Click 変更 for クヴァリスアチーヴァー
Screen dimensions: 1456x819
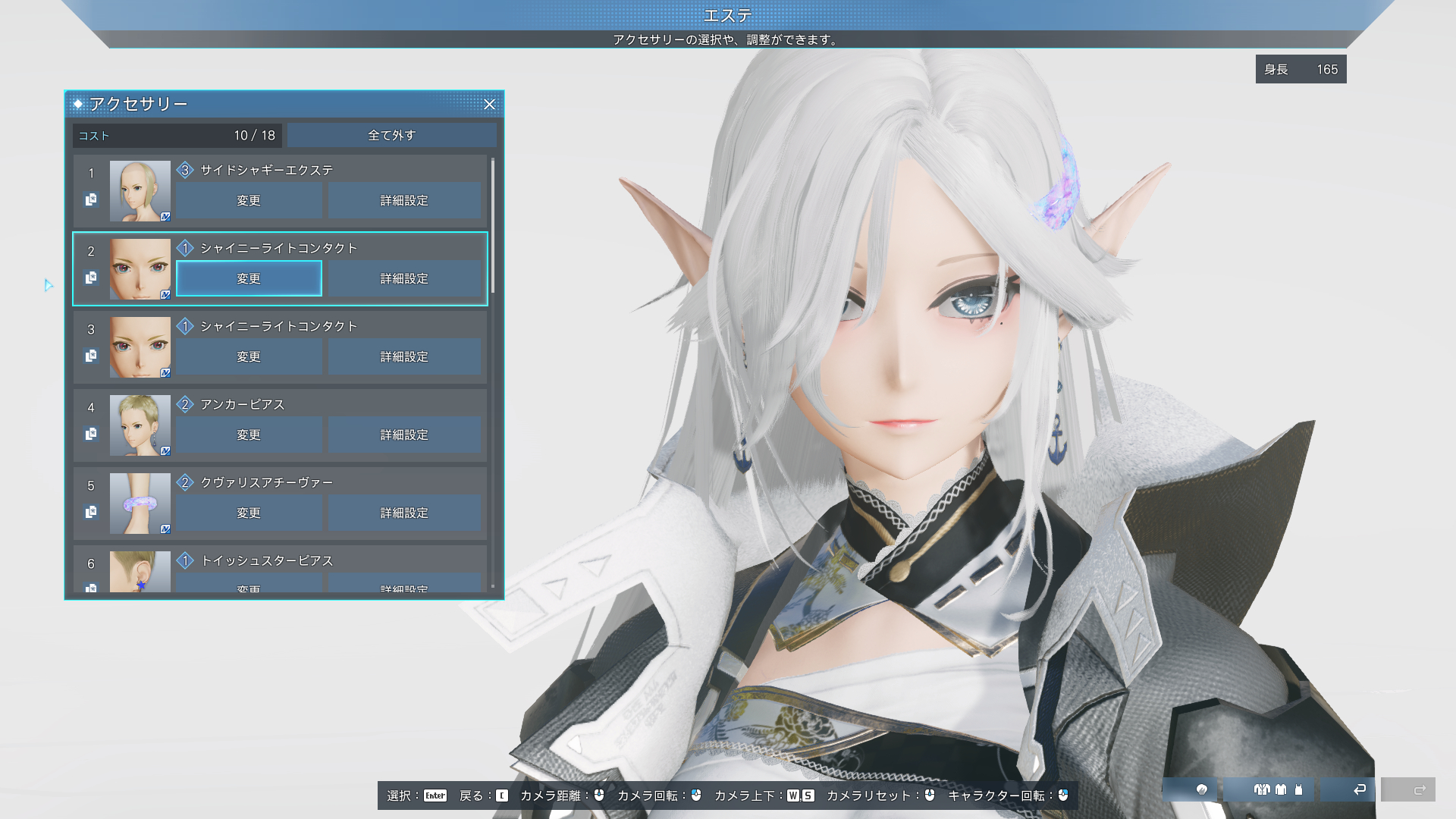click(x=249, y=513)
